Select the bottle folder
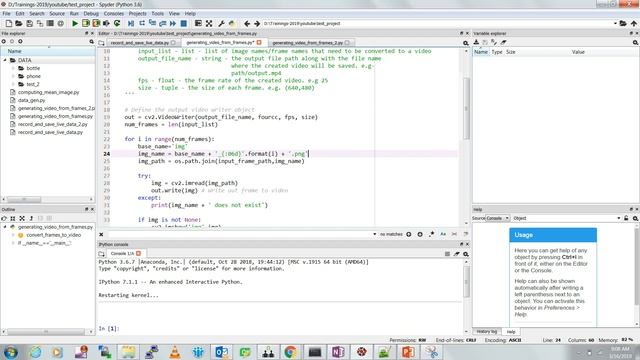 [33, 68]
